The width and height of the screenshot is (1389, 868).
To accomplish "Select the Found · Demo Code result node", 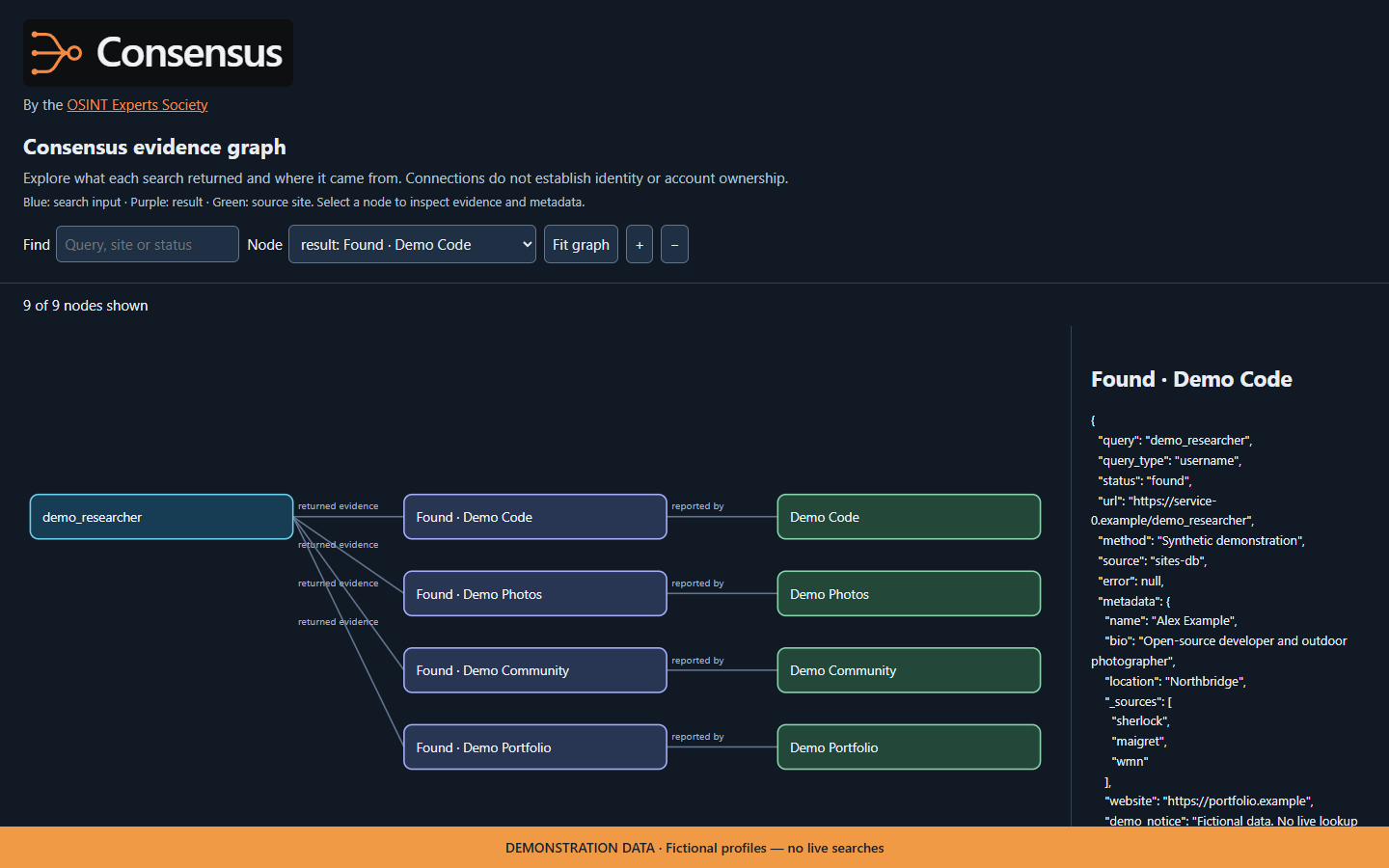I will pos(535,517).
